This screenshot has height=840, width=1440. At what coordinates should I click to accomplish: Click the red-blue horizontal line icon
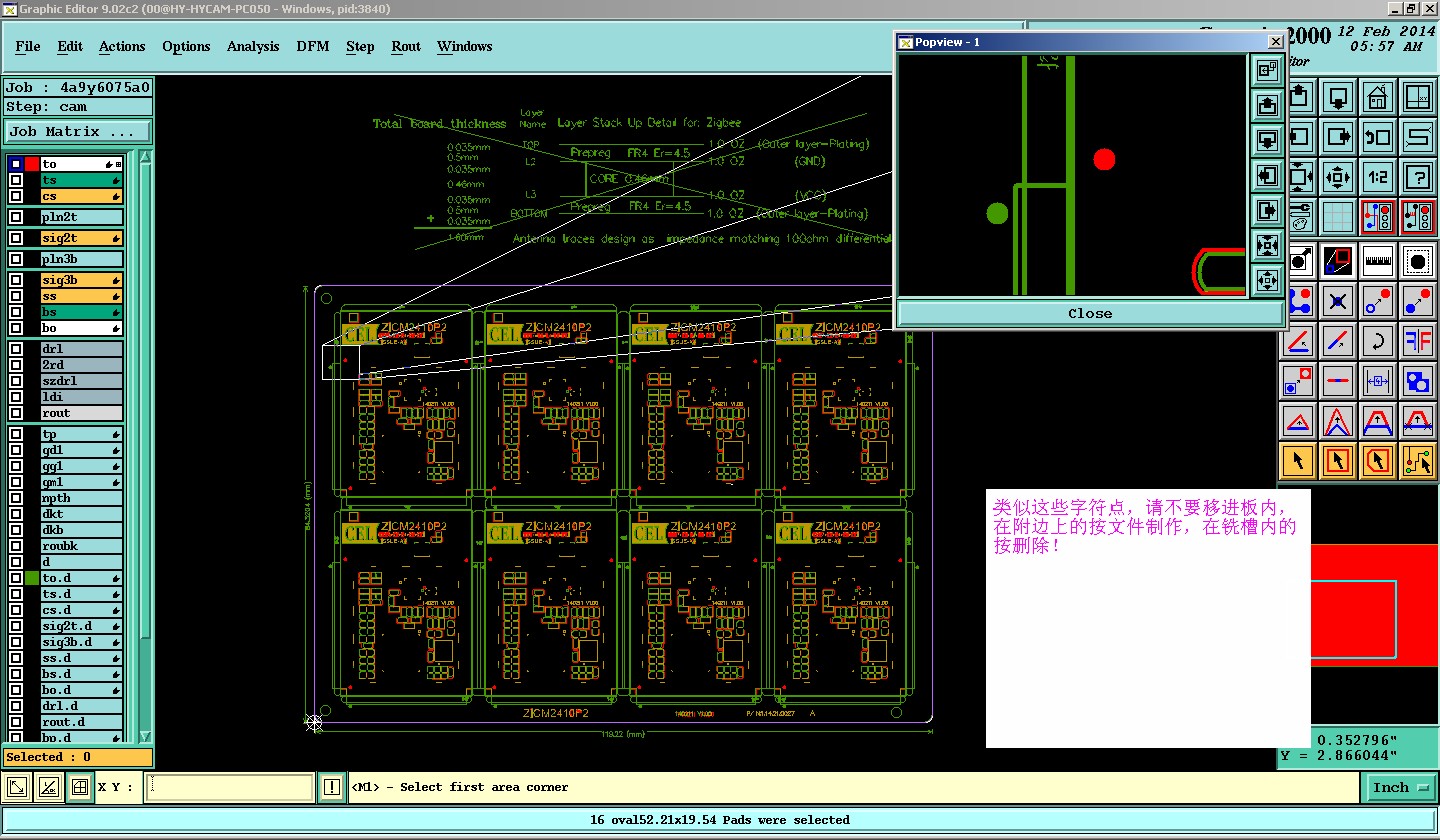click(1338, 380)
